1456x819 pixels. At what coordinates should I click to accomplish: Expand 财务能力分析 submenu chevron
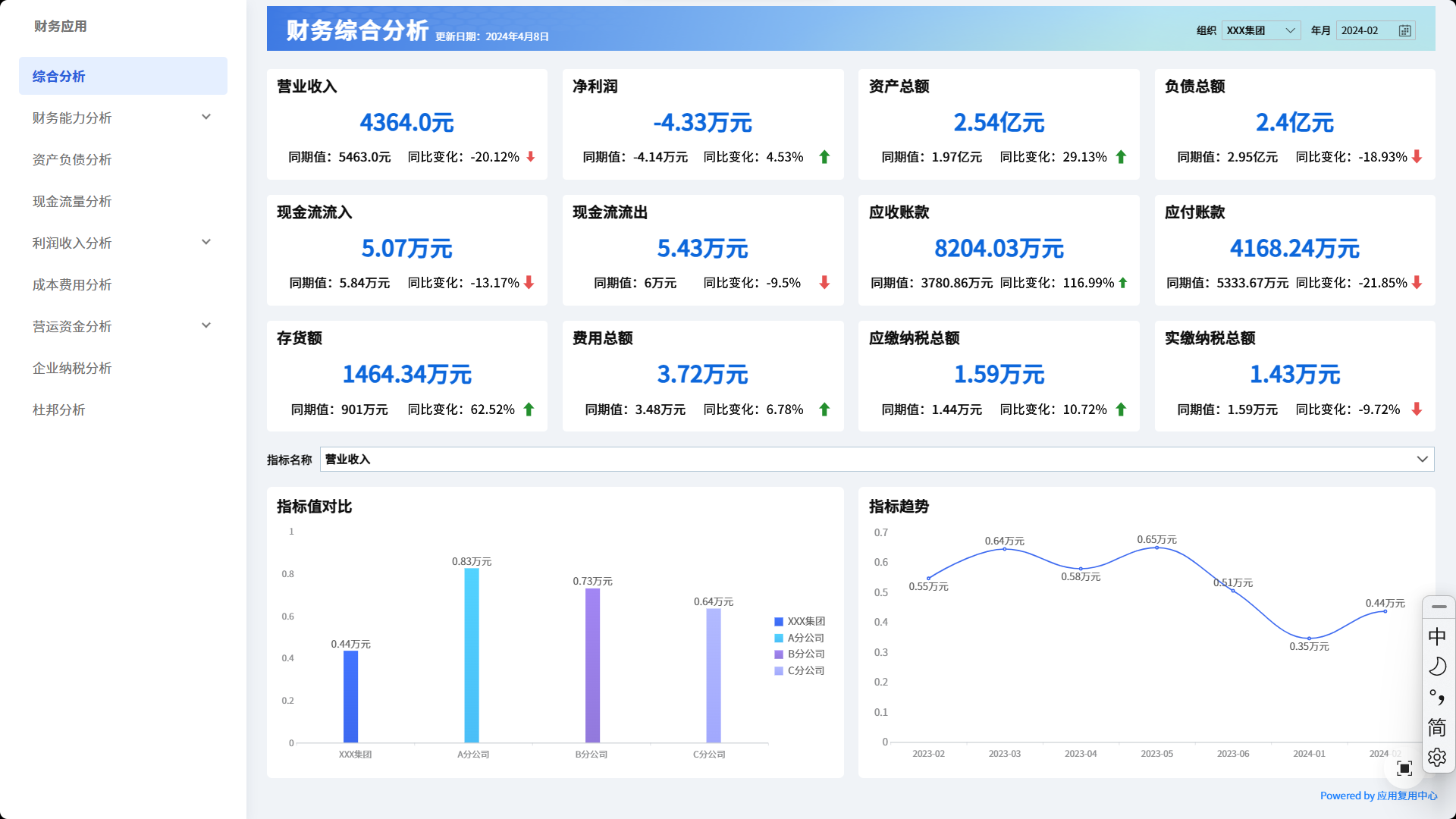coord(206,117)
